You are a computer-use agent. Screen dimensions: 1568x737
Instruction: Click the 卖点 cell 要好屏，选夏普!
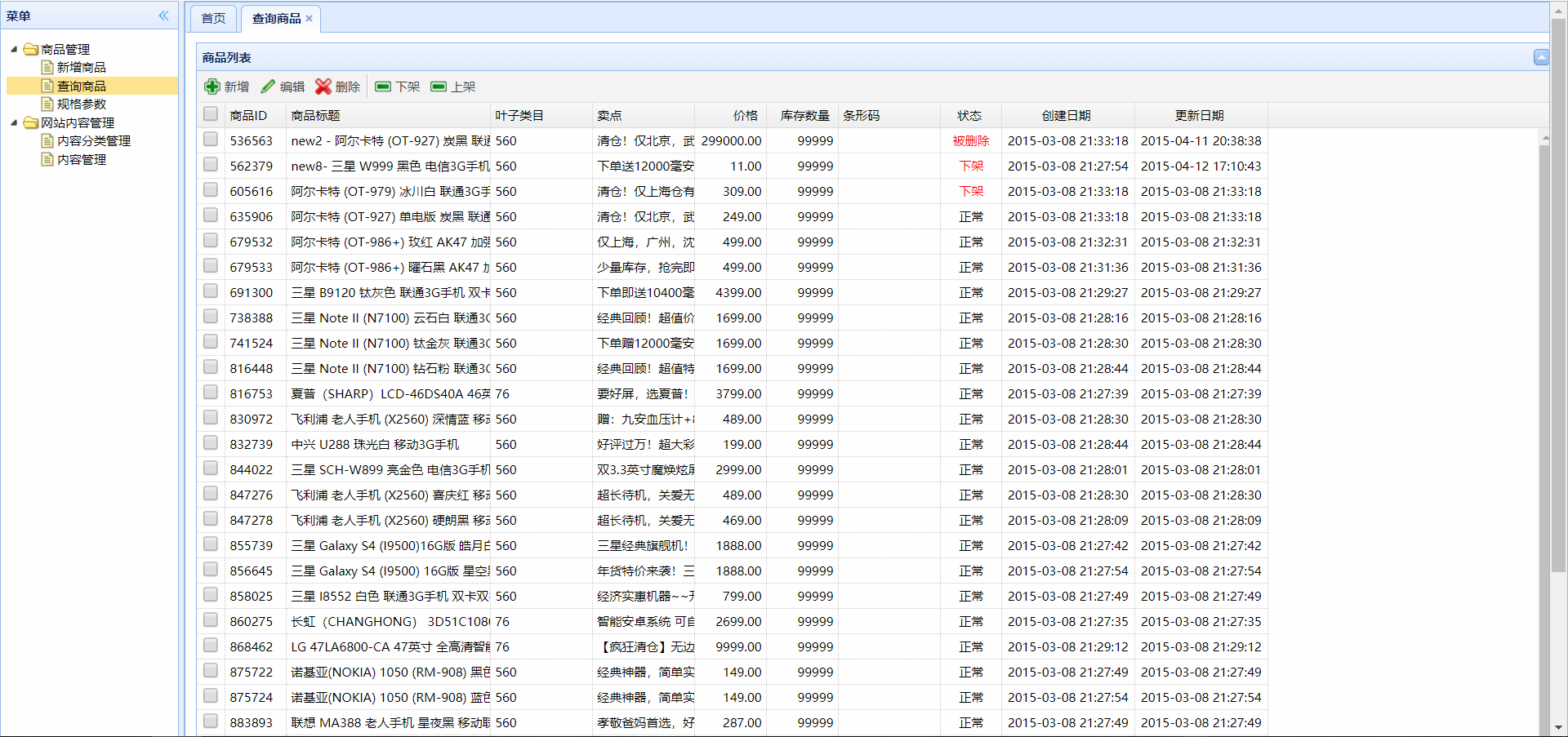pos(643,393)
